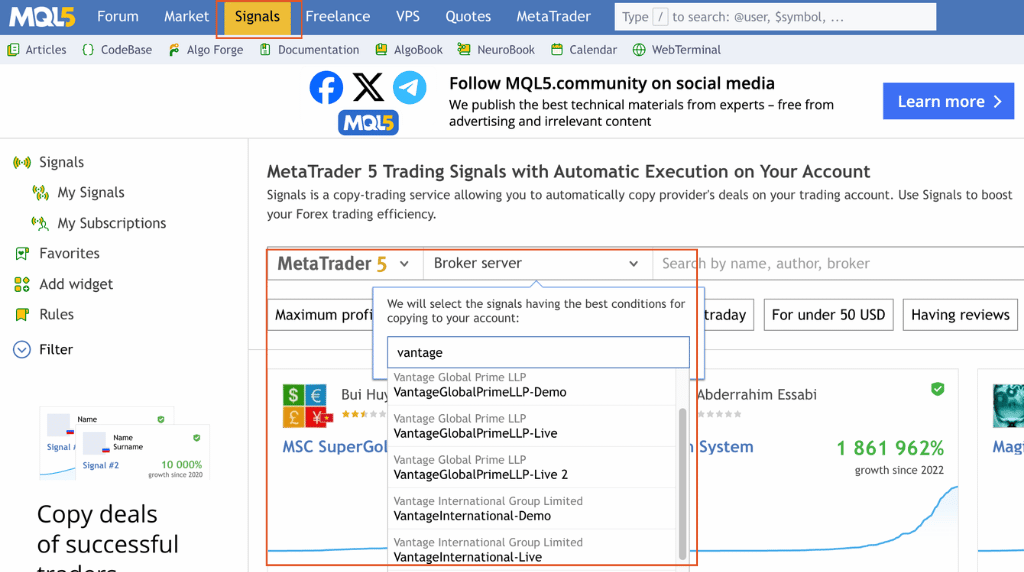Select VantageGlobalPrimeLLP-Live 2 server
This screenshot has width=1024, height=572.
point(532,467)
